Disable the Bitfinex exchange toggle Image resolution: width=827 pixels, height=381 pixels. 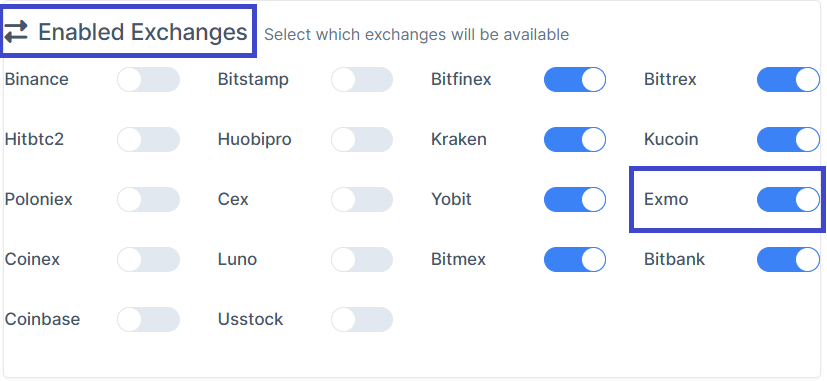pyautogui.click(x=575, y=80)
